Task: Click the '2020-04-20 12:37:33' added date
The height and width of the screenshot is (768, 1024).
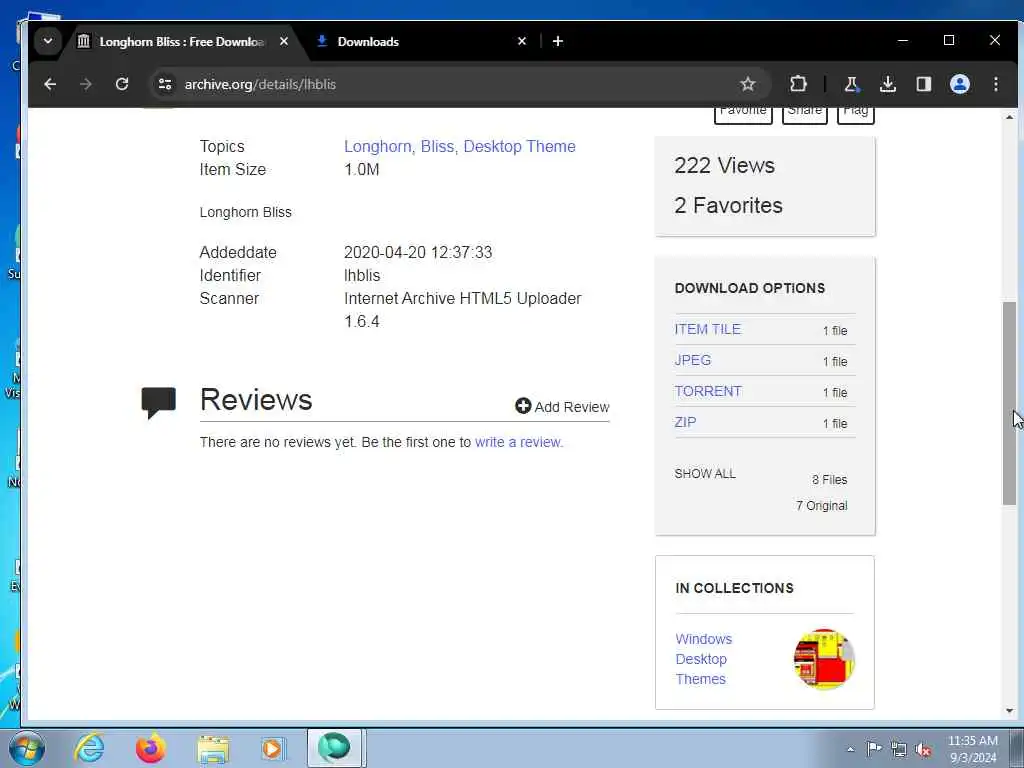Action: click(418, 252)
